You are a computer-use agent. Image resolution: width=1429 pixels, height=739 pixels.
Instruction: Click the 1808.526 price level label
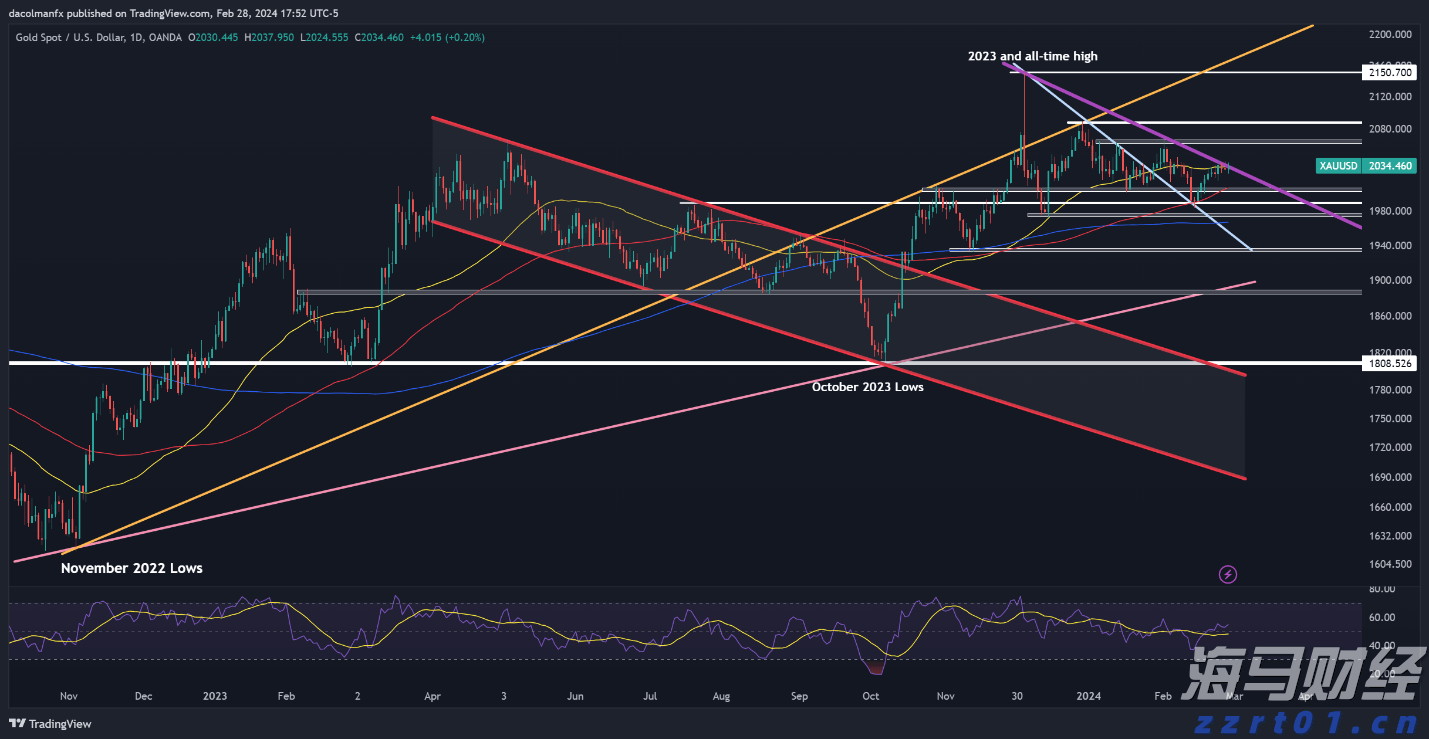coord(1388,363)
